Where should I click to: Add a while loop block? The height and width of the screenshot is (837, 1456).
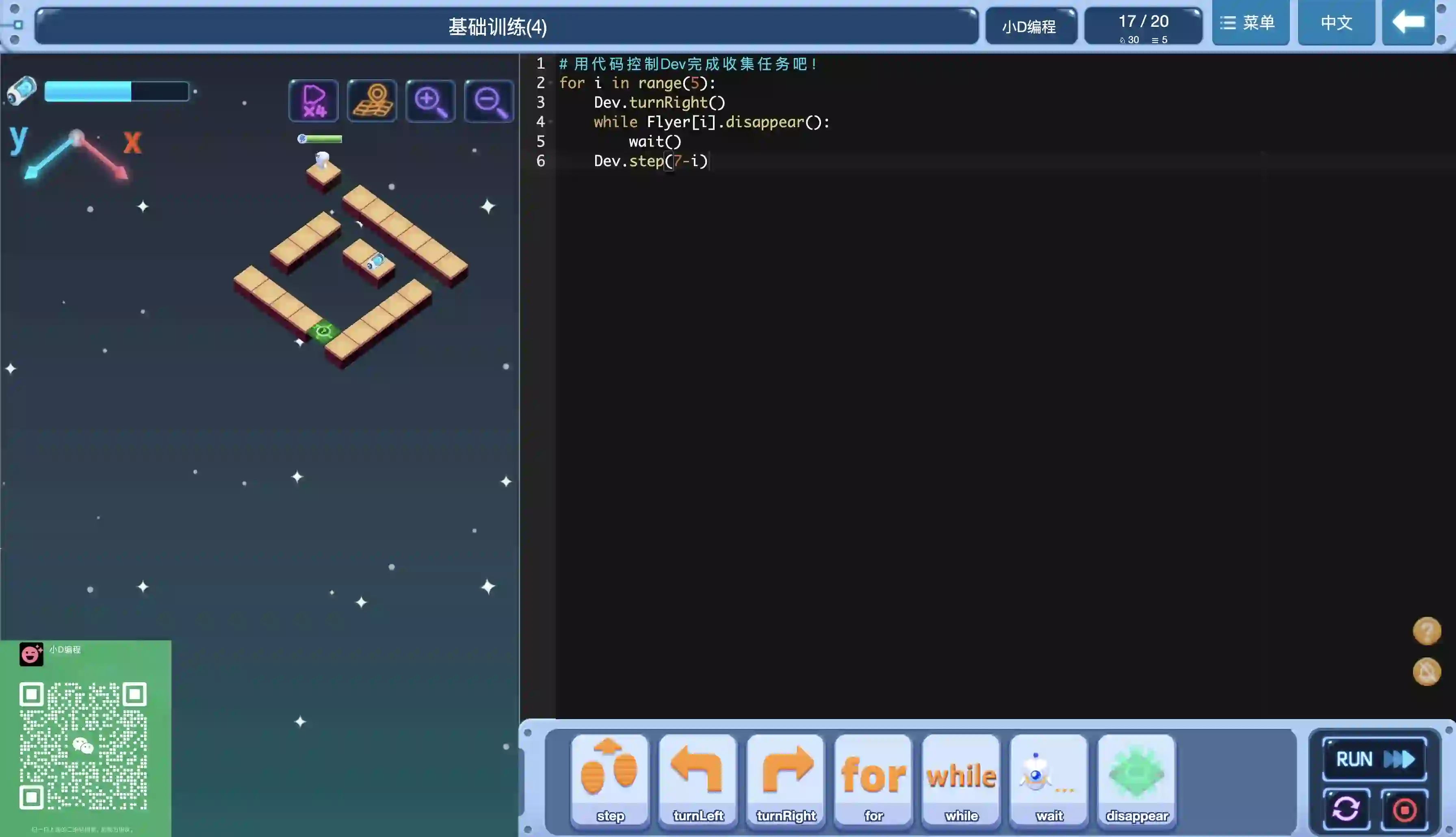pyautogui.click(x=961, y=779)
